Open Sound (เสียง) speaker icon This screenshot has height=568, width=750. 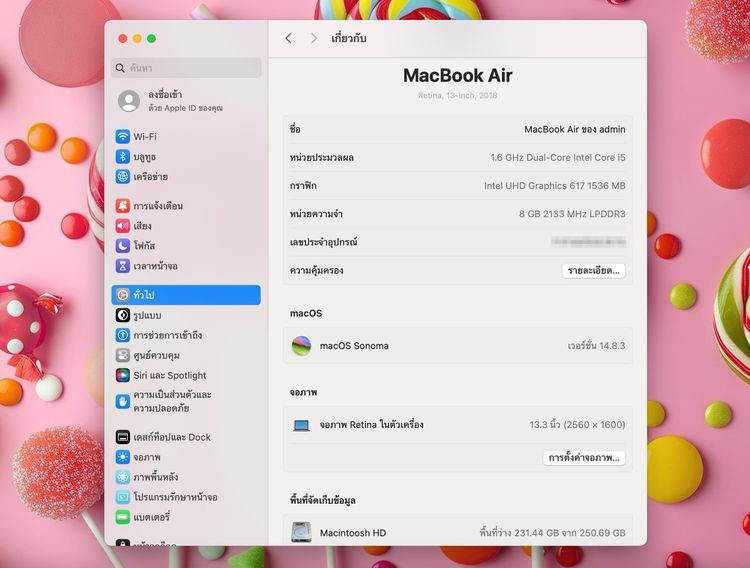(x=123, y=226)
